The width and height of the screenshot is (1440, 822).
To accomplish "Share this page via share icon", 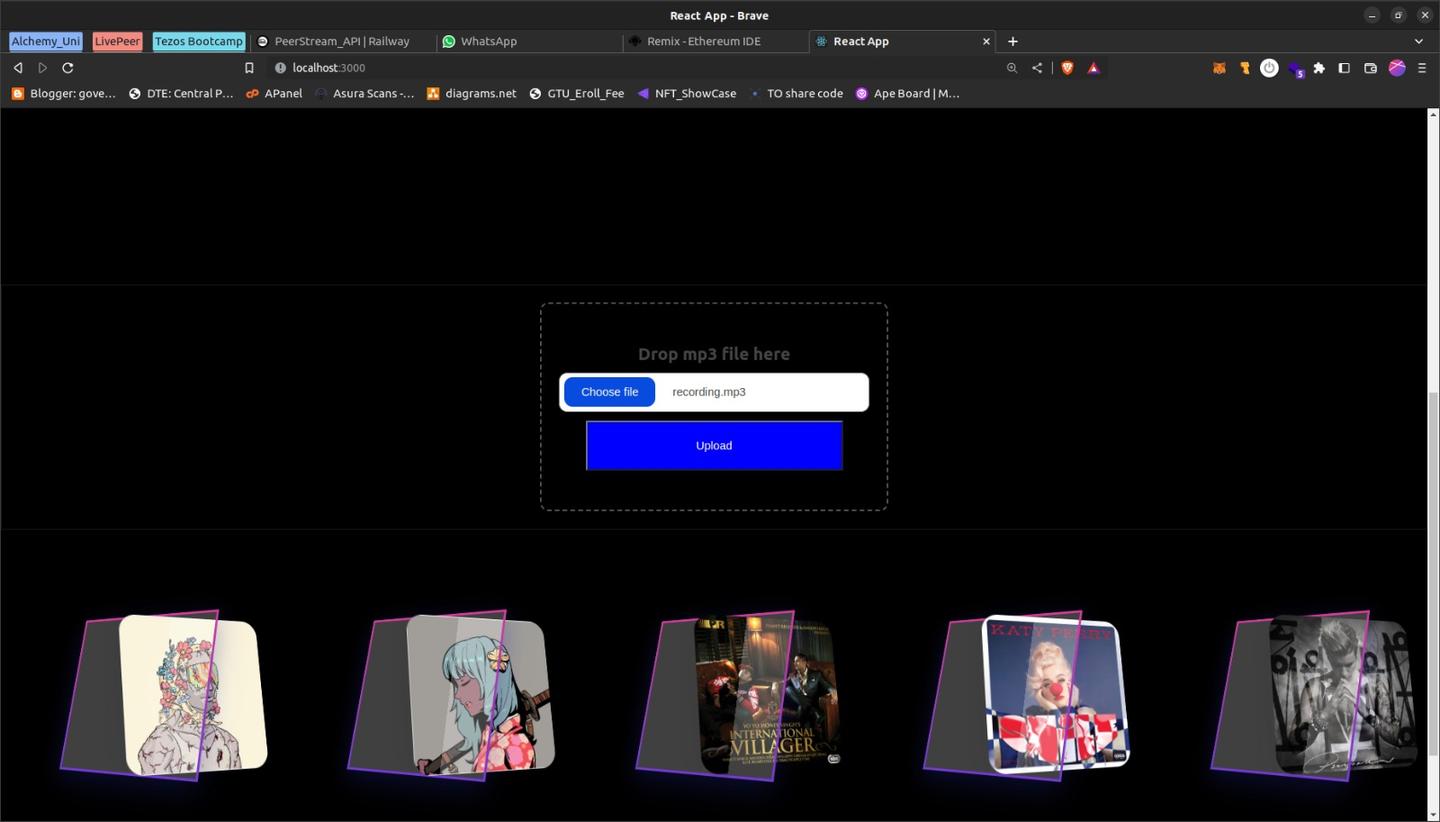I will (x=1037, y=68).
